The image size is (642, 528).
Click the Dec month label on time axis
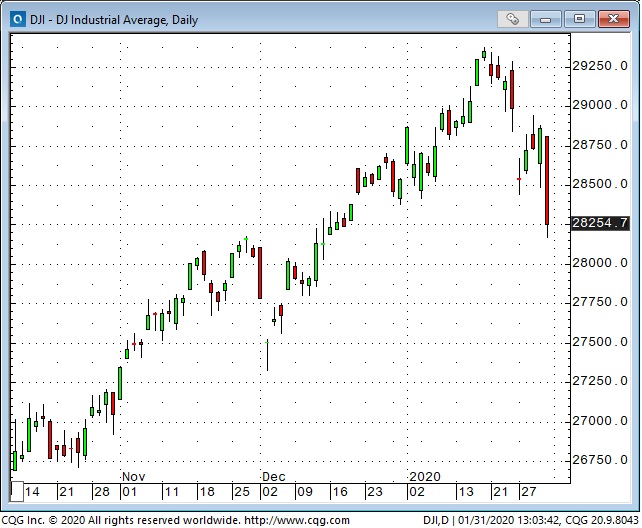pyautogui.click(x=274, y=477)
